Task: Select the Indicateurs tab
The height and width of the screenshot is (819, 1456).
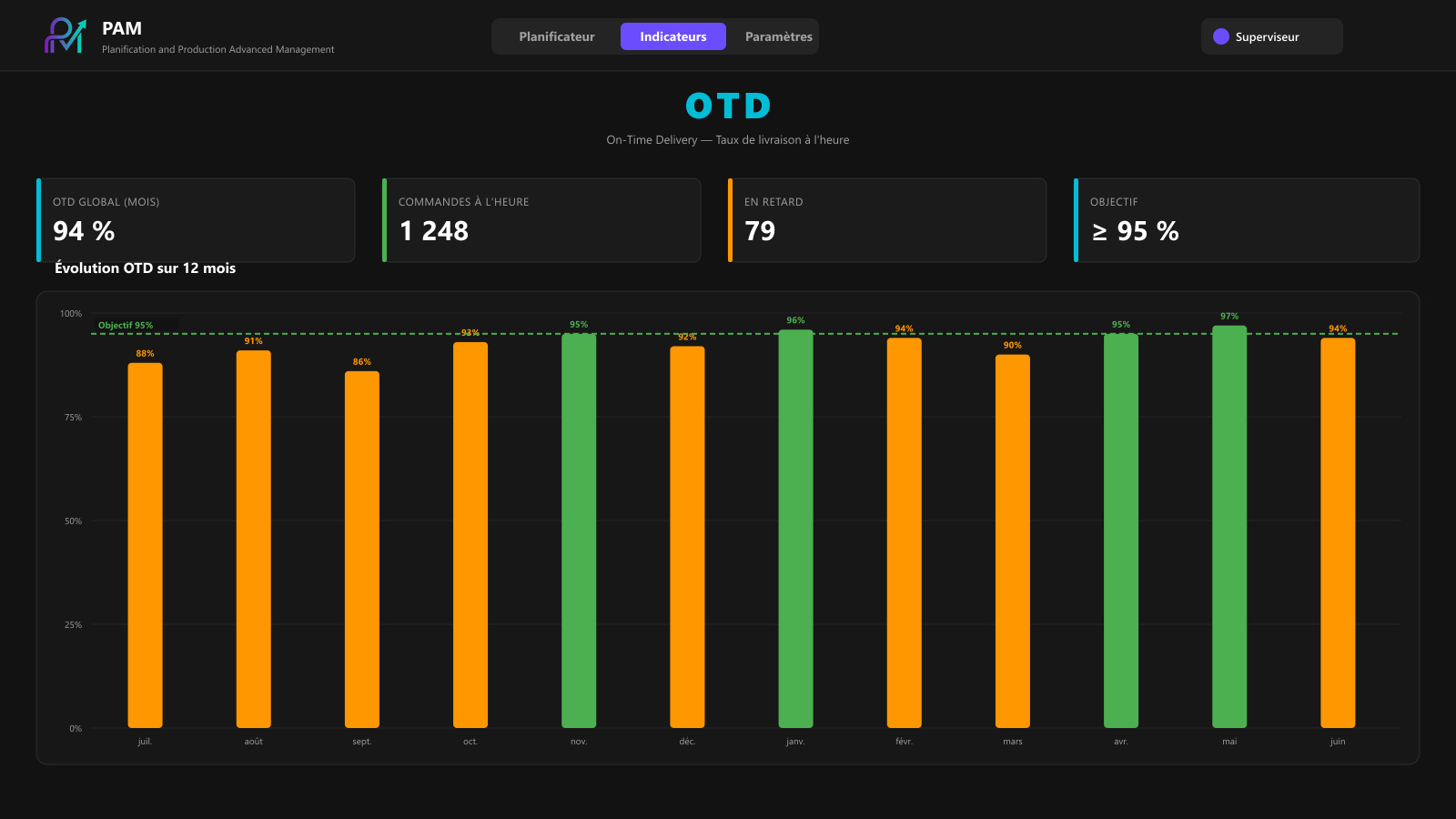Action: tap(673, 36)
